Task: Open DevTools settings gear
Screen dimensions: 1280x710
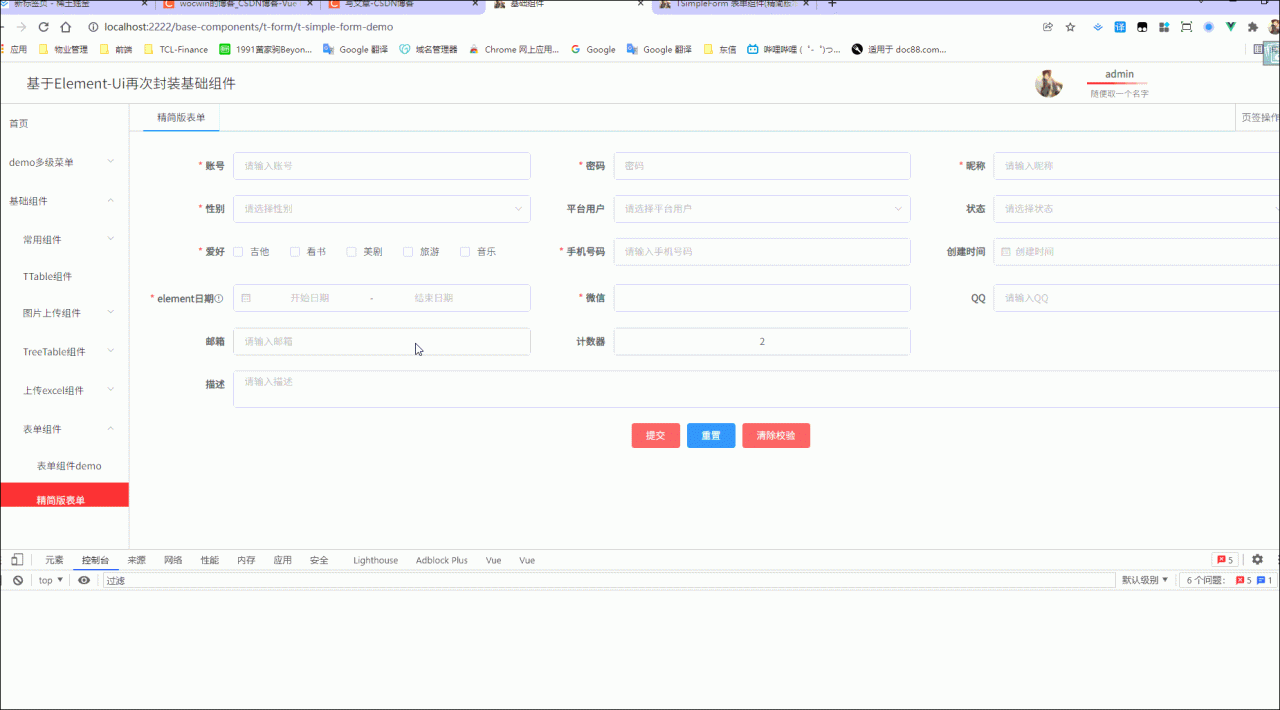Action: coord(1257,560)
